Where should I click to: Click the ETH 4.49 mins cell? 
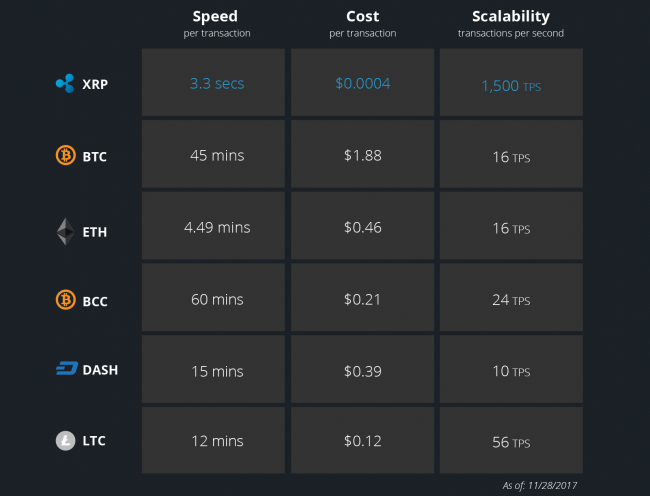tap(213, 225)
